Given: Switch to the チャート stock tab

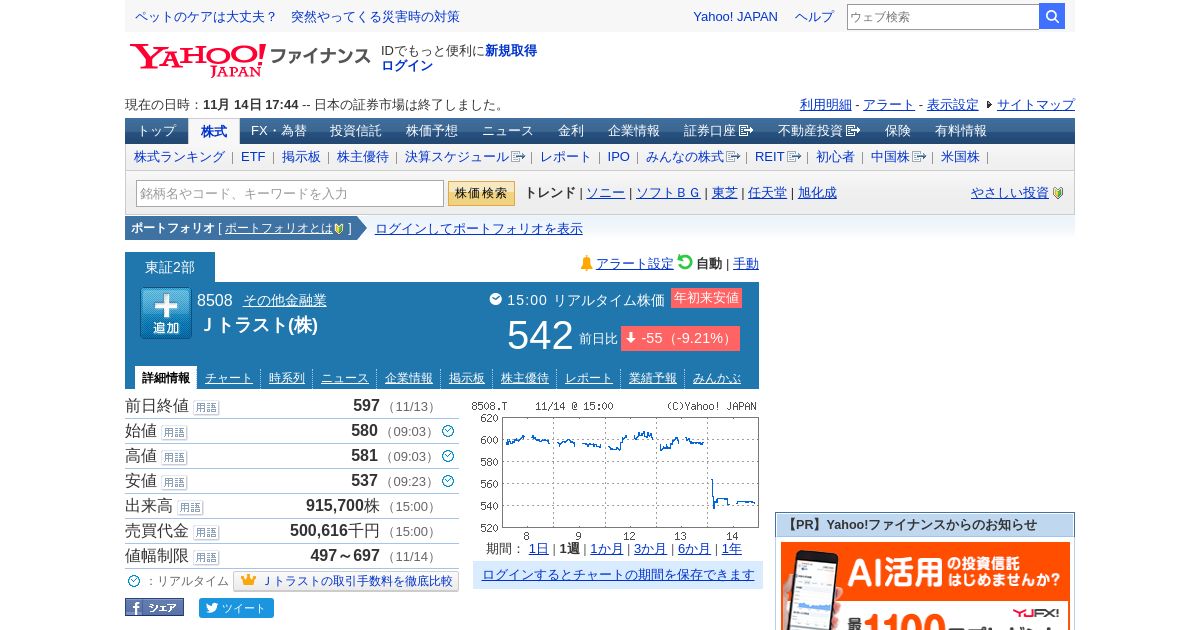Looking at the screenshot, I should point(229,378).
